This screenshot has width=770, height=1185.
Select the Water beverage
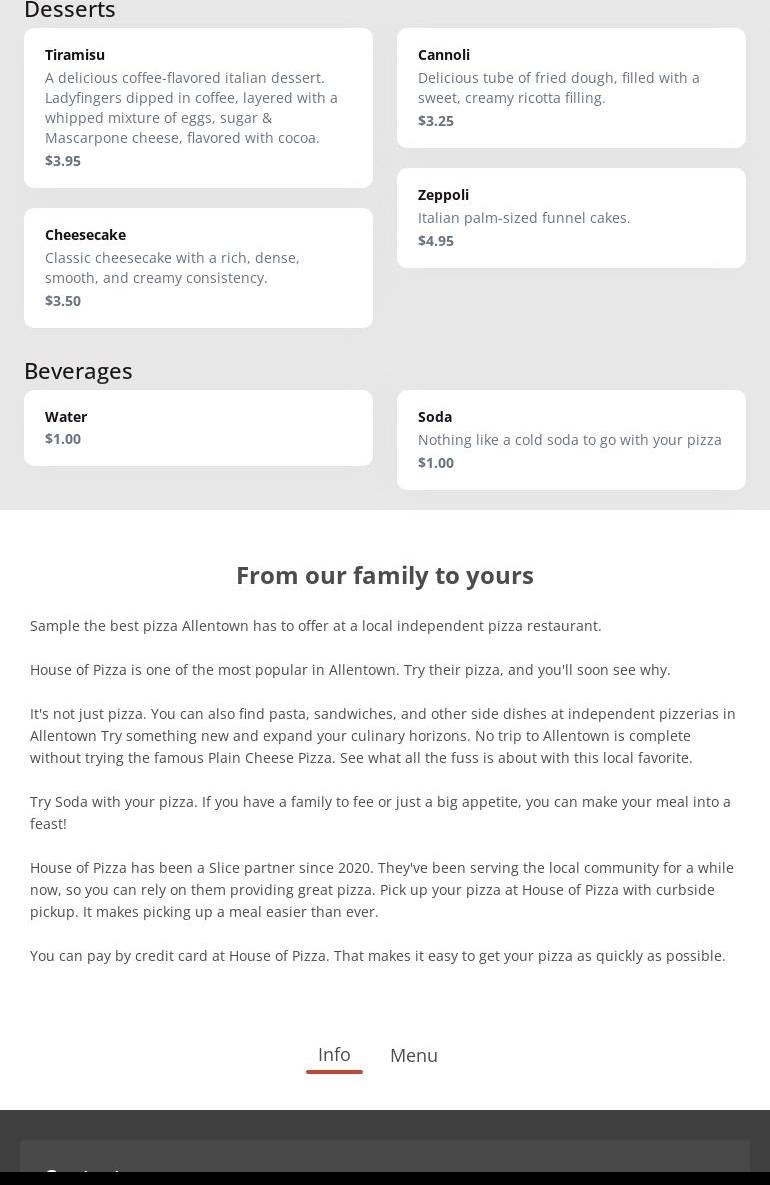[198, 427]
